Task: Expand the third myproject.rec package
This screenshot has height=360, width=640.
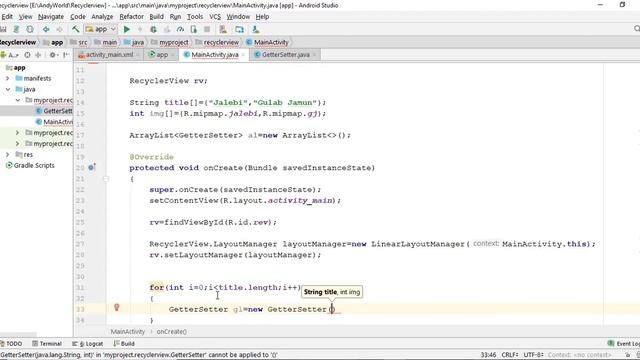Action: [x=17, y=144]
